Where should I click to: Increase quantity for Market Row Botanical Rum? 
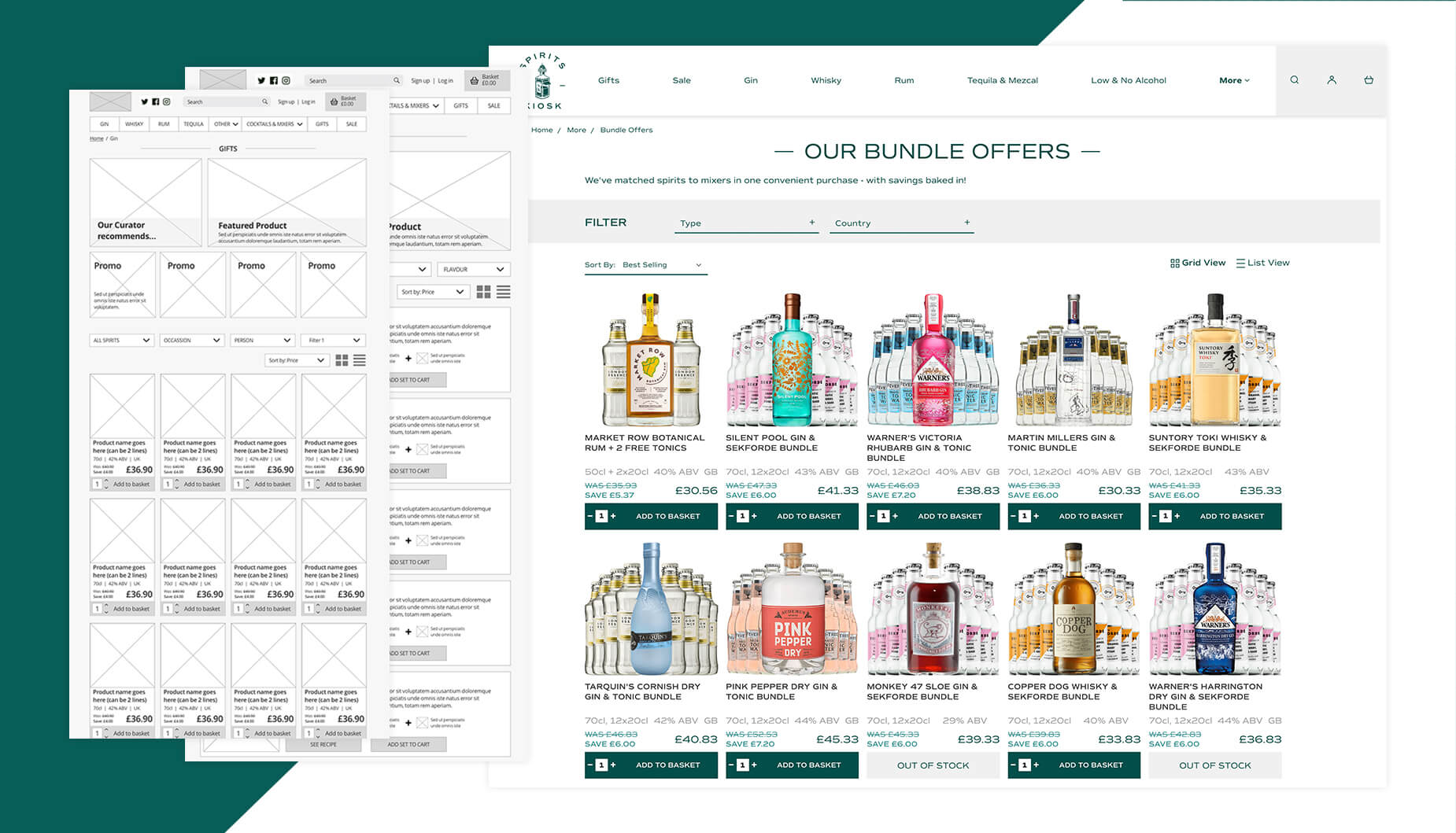[x=614, y=516]
